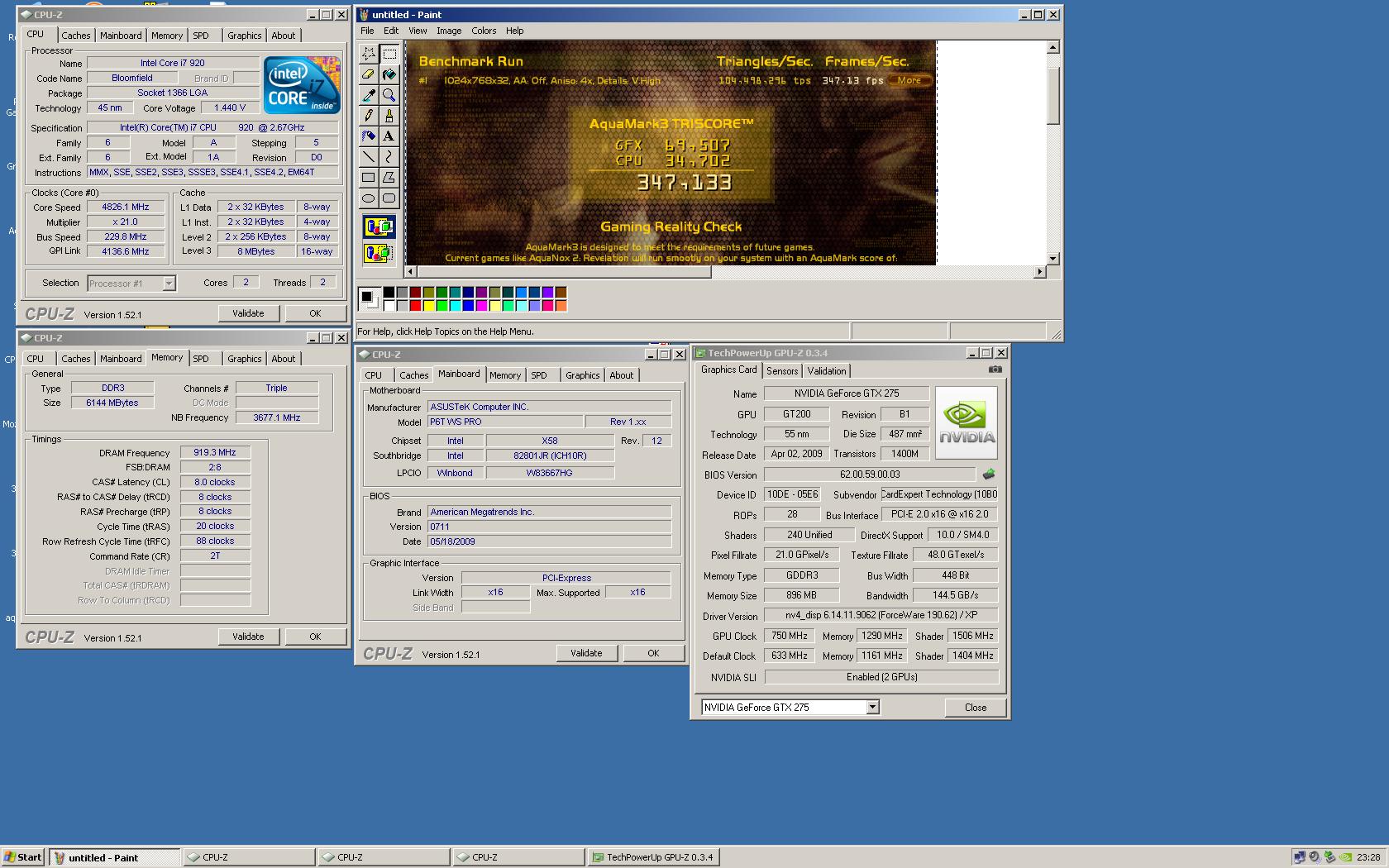
Task: Pick the Eraser tool in Paint
Action: [369, 74]
